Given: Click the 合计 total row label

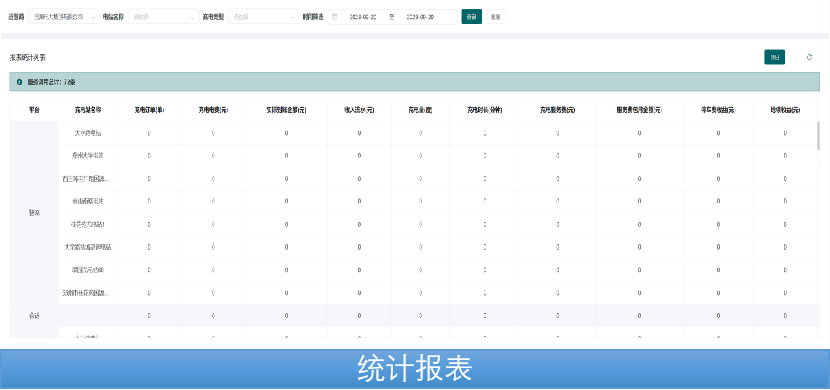Looking at the screenshot, I should pyautogui.click(x=34, y=315).
